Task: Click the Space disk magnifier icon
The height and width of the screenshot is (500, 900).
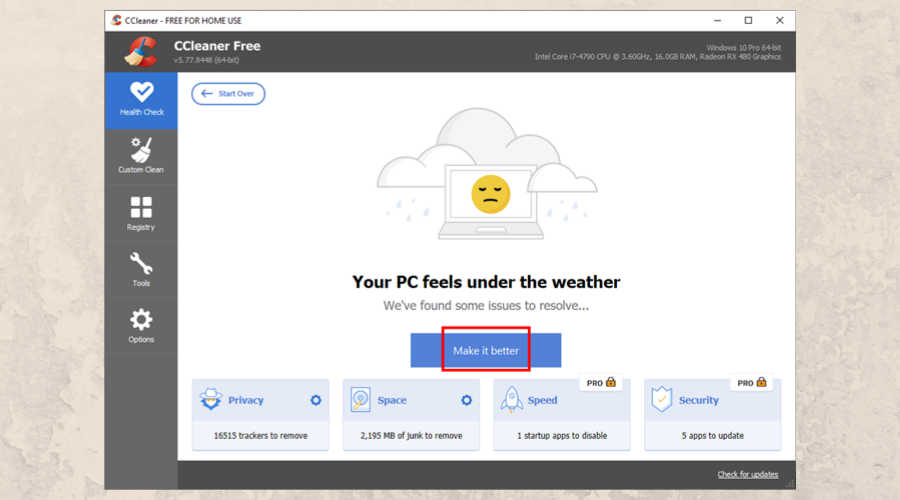Action: 360,400
